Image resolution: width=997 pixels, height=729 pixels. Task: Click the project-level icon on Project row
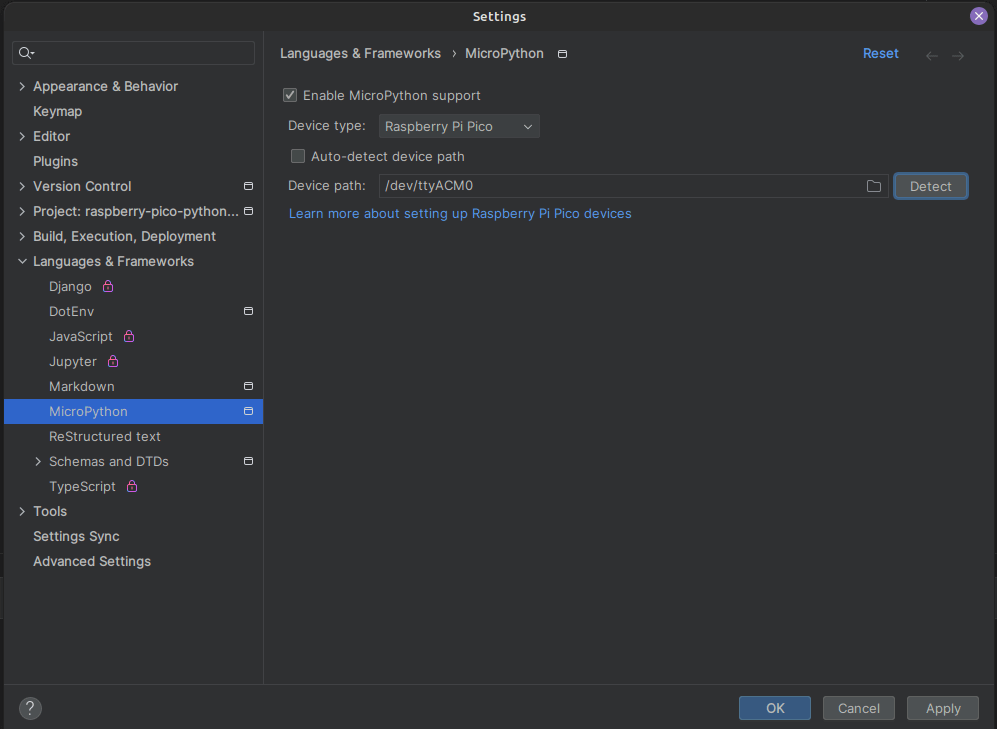[x=249, y=211]
